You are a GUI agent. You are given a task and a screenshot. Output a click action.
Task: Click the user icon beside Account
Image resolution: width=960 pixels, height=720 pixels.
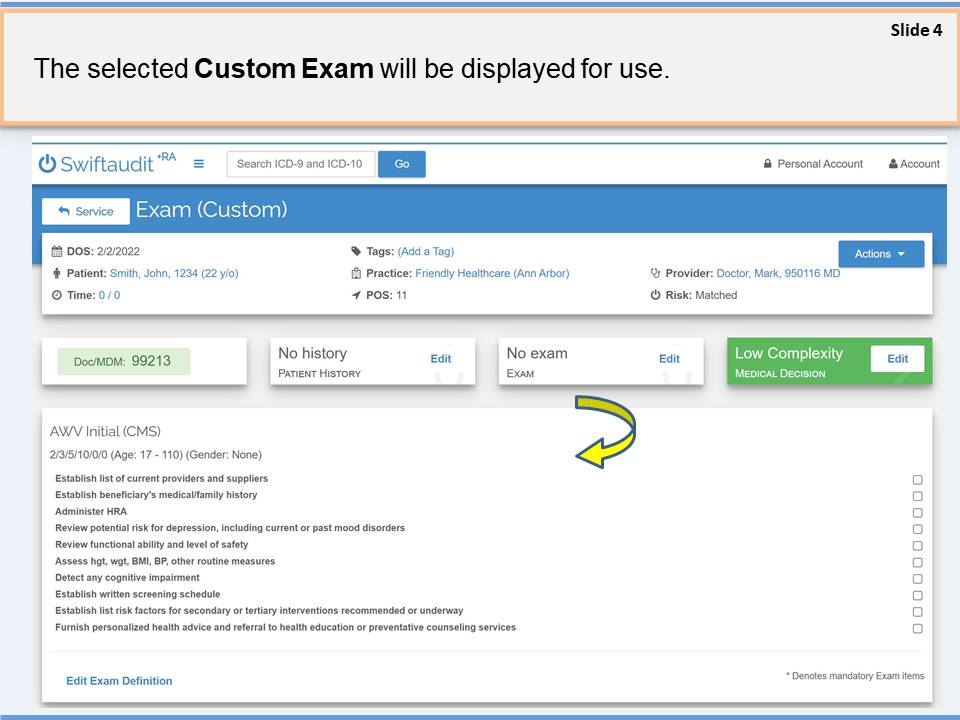[x=893, y=164]
